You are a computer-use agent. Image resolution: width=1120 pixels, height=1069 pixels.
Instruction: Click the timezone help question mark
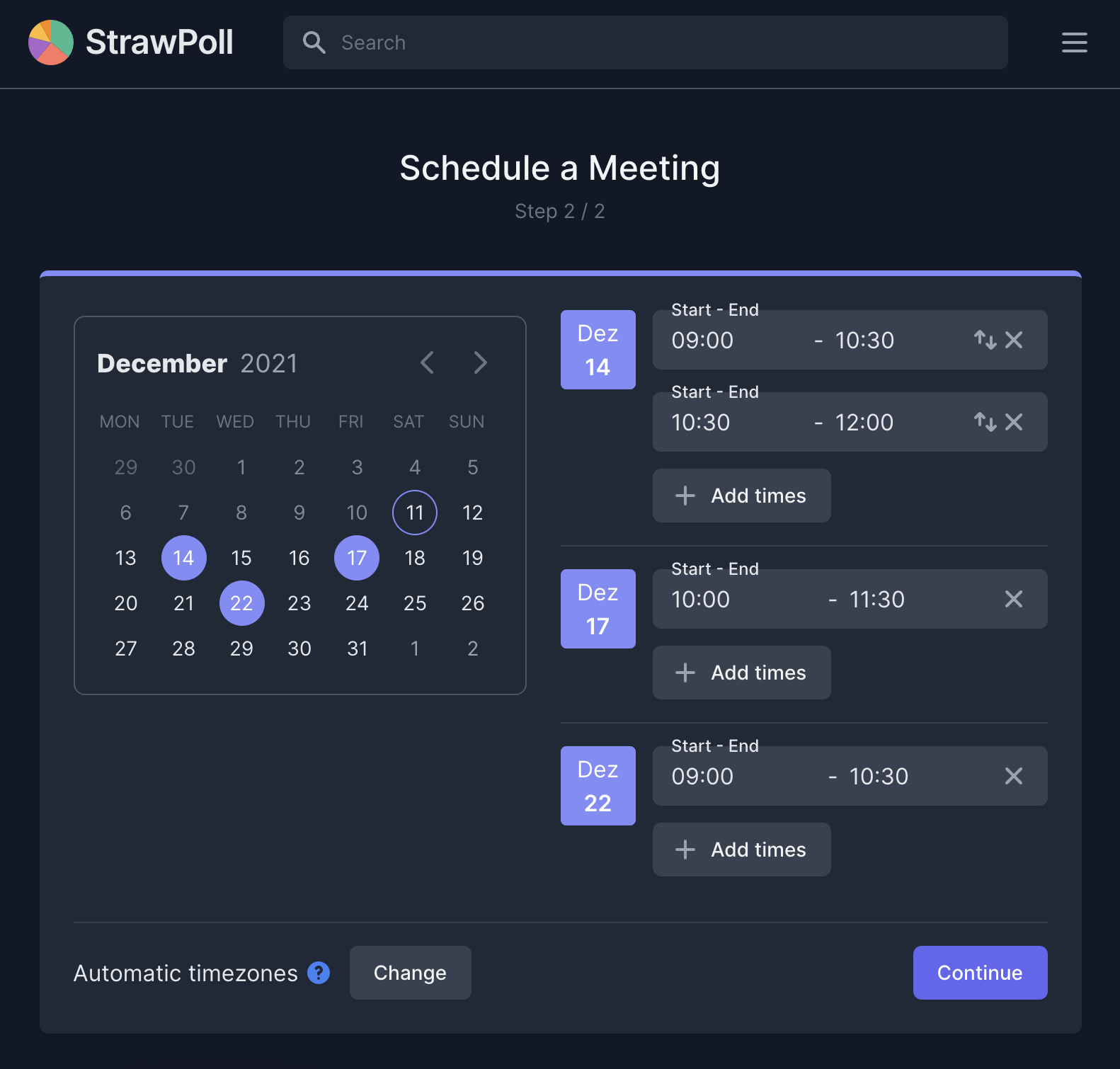click(319, 973)
